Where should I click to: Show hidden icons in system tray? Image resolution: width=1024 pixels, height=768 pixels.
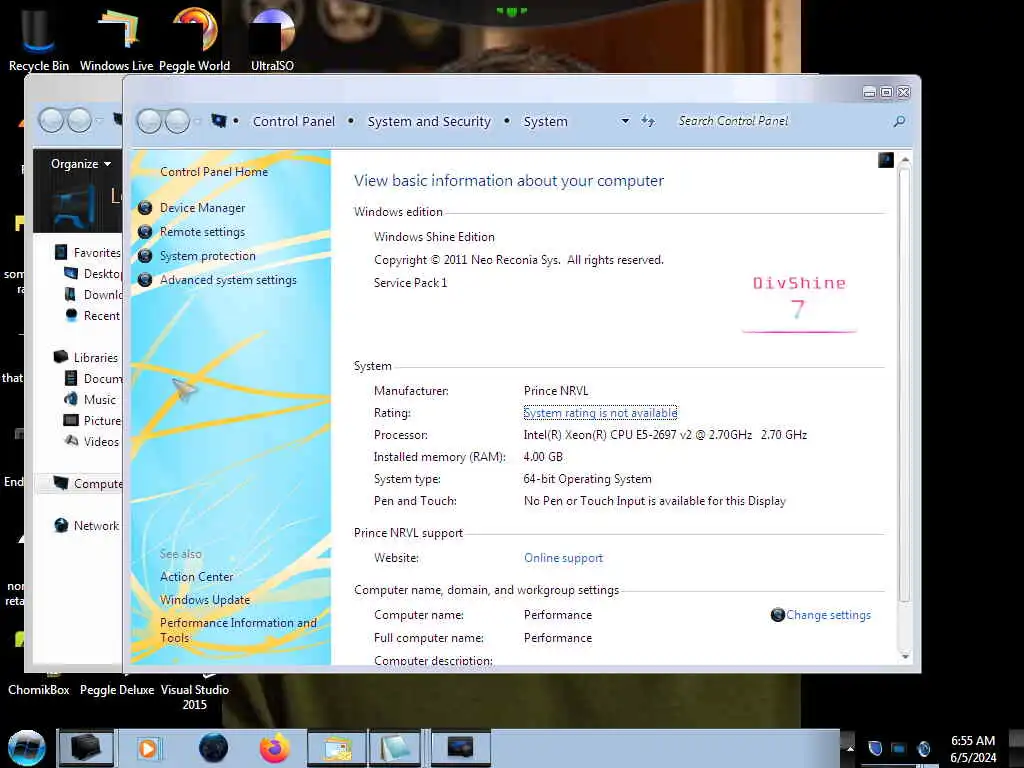click(x=850, y=748)
